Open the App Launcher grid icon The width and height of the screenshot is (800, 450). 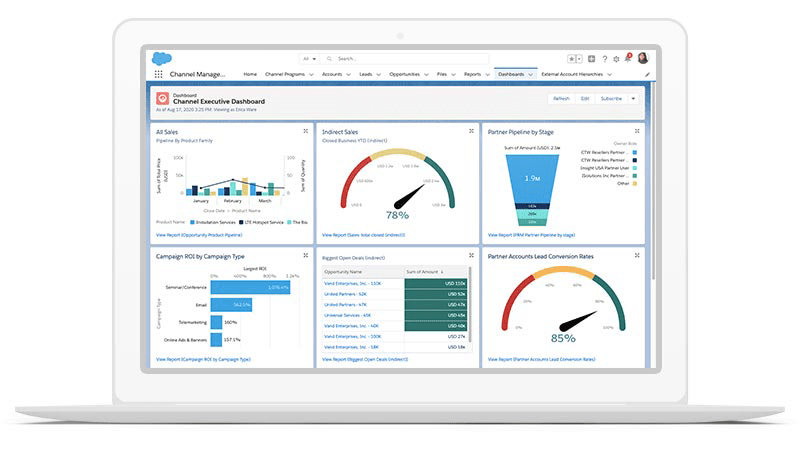(x=158, y=74)
